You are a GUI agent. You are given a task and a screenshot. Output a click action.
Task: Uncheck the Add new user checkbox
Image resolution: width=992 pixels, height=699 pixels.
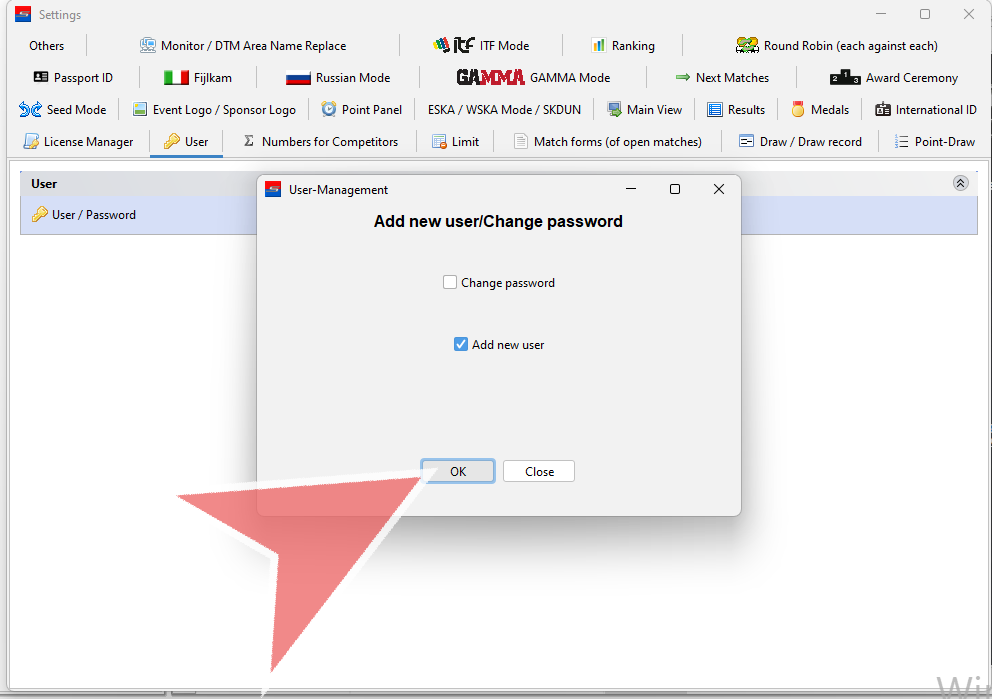pos(461,344)
